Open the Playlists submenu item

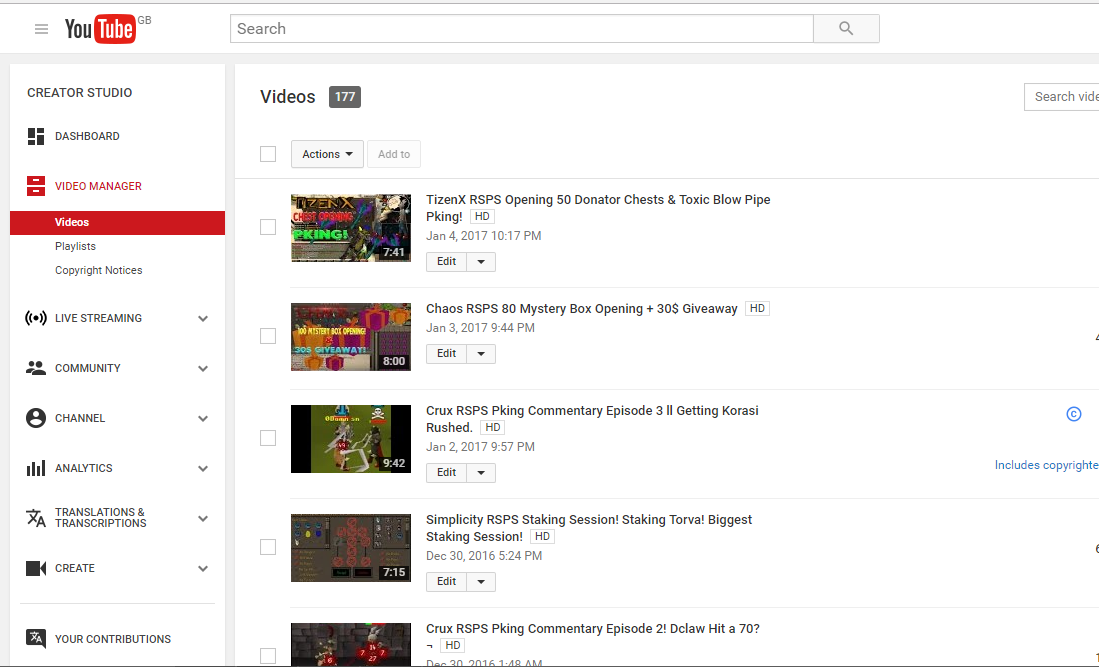[75, 246]
